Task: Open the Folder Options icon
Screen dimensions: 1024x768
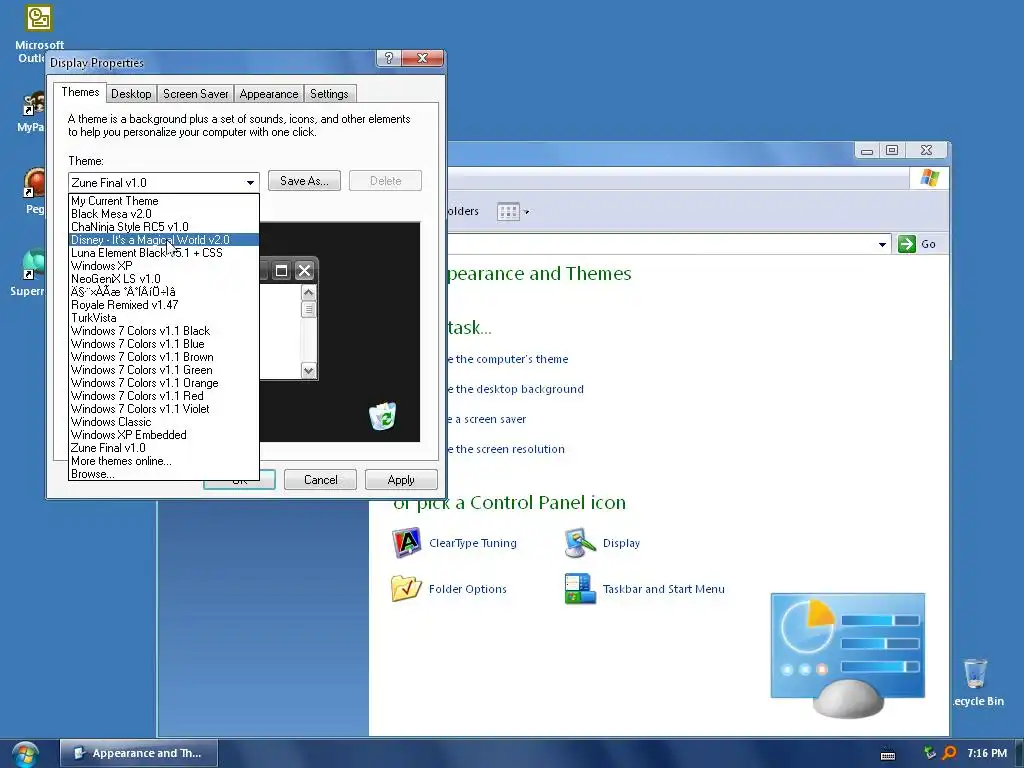Action: [x=406, y=588]
